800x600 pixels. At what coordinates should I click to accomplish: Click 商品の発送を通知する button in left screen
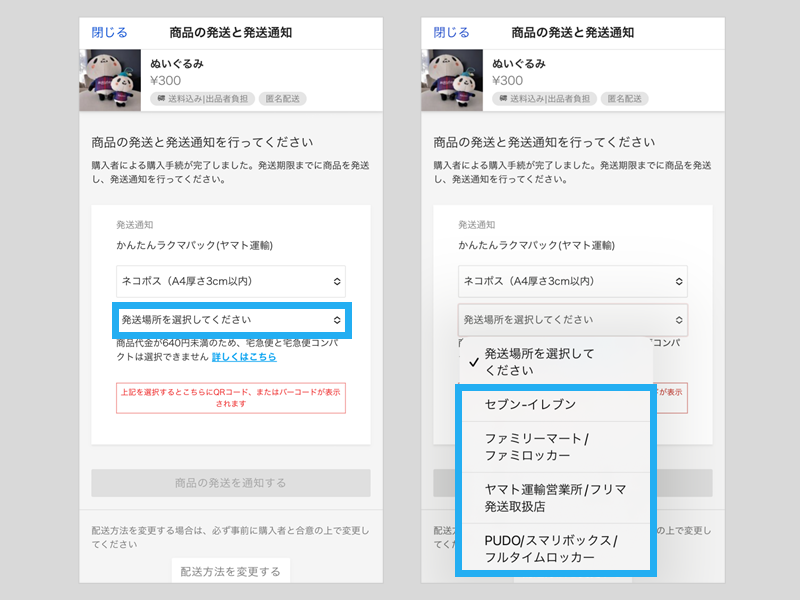coord(231,483)
